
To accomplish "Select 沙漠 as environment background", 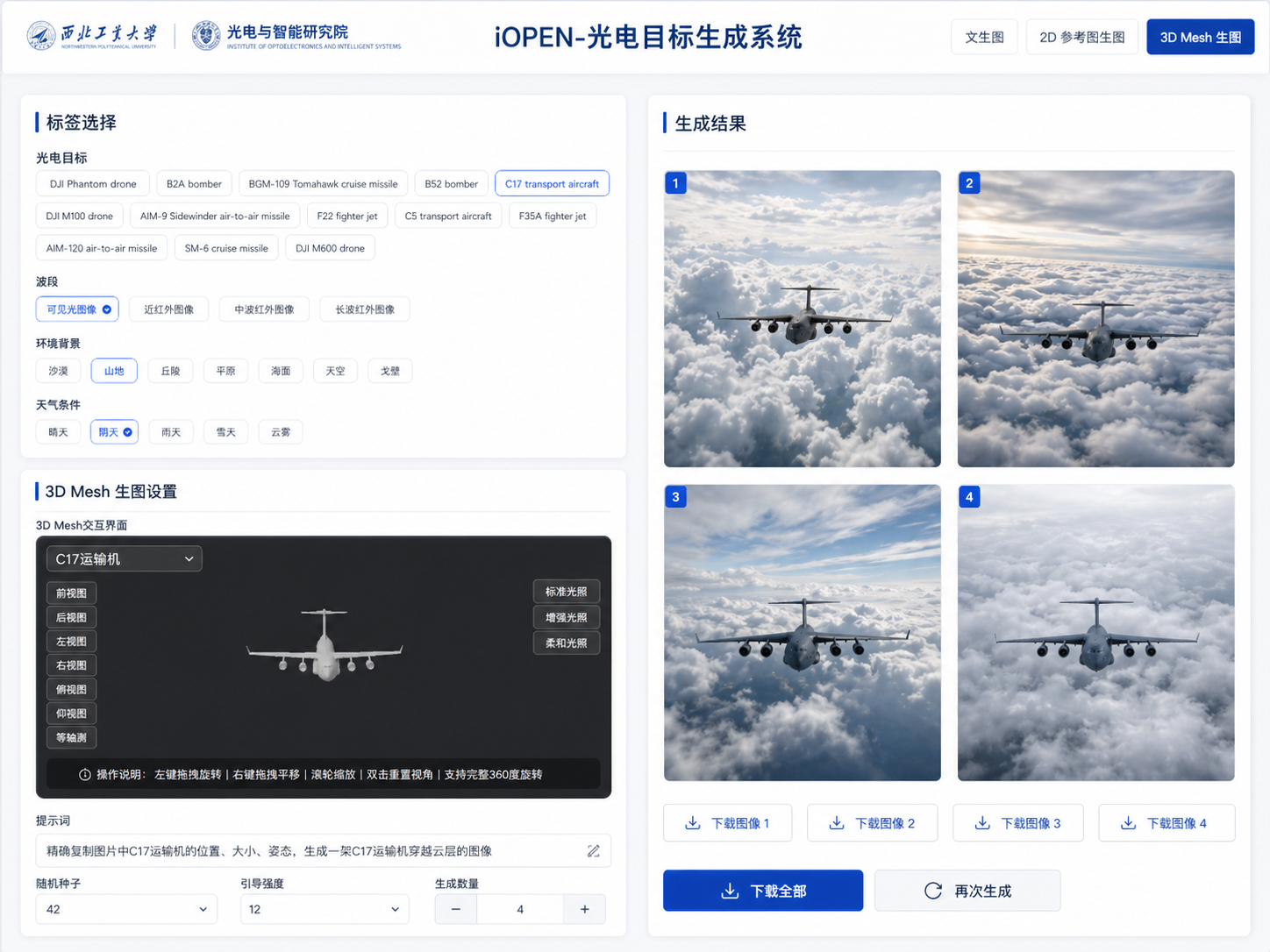I will (58, 370).
